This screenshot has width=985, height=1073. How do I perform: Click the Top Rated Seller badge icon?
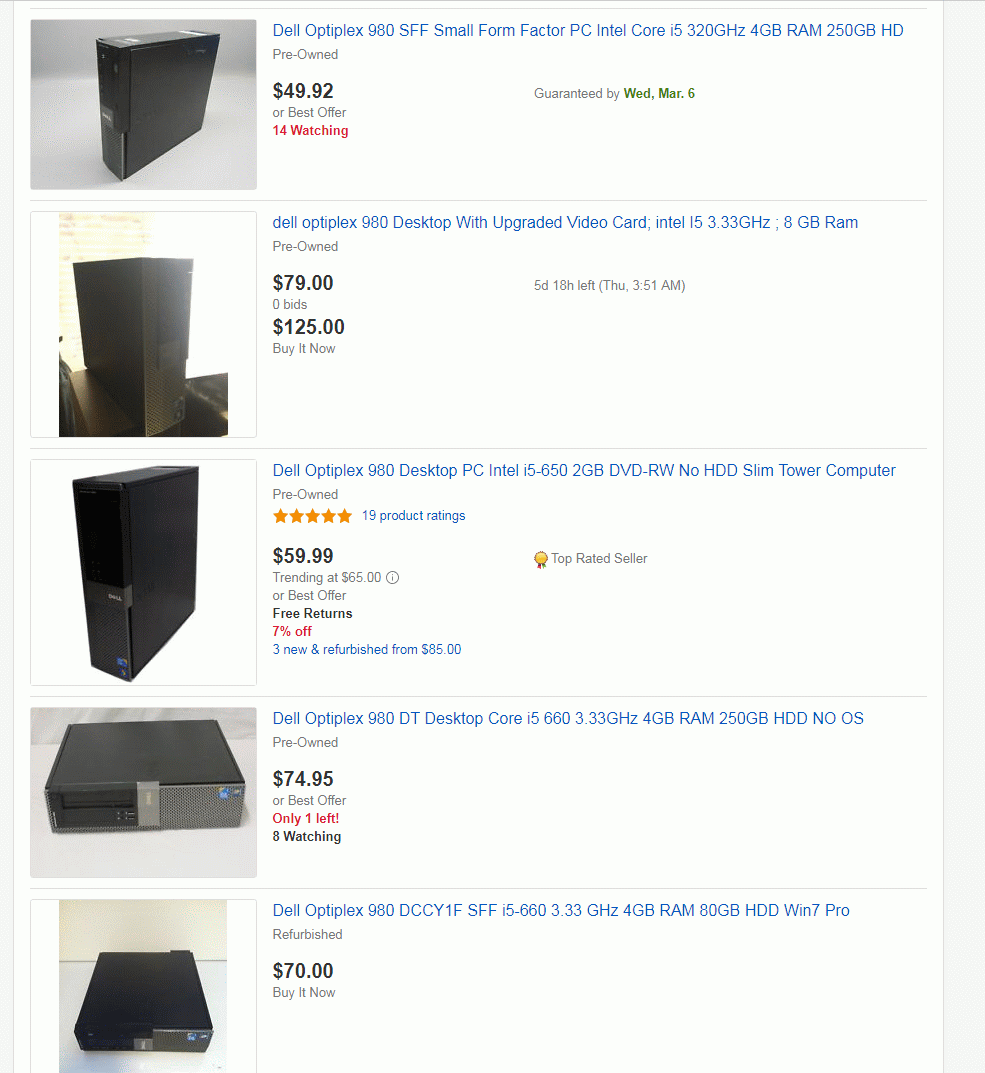pos(541,560)
